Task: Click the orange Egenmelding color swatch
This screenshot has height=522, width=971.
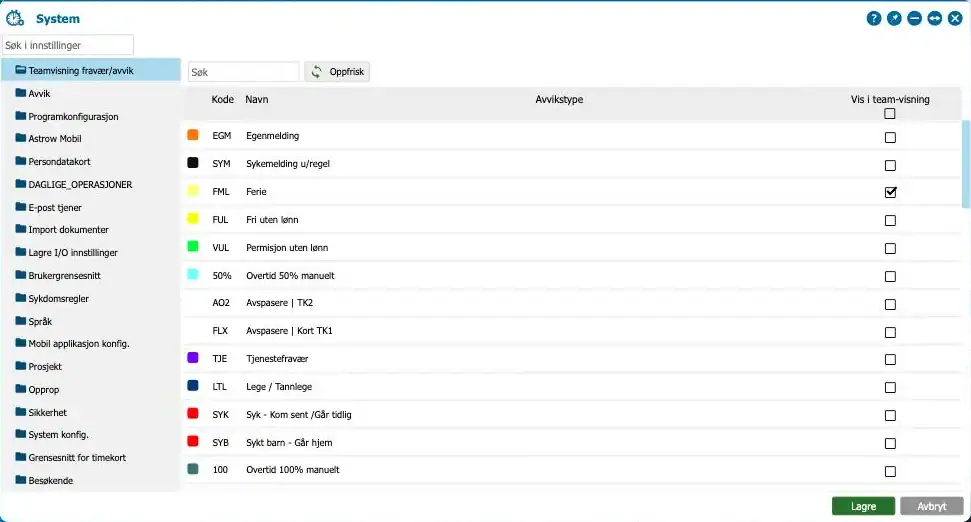Action: tap(193, 135)
